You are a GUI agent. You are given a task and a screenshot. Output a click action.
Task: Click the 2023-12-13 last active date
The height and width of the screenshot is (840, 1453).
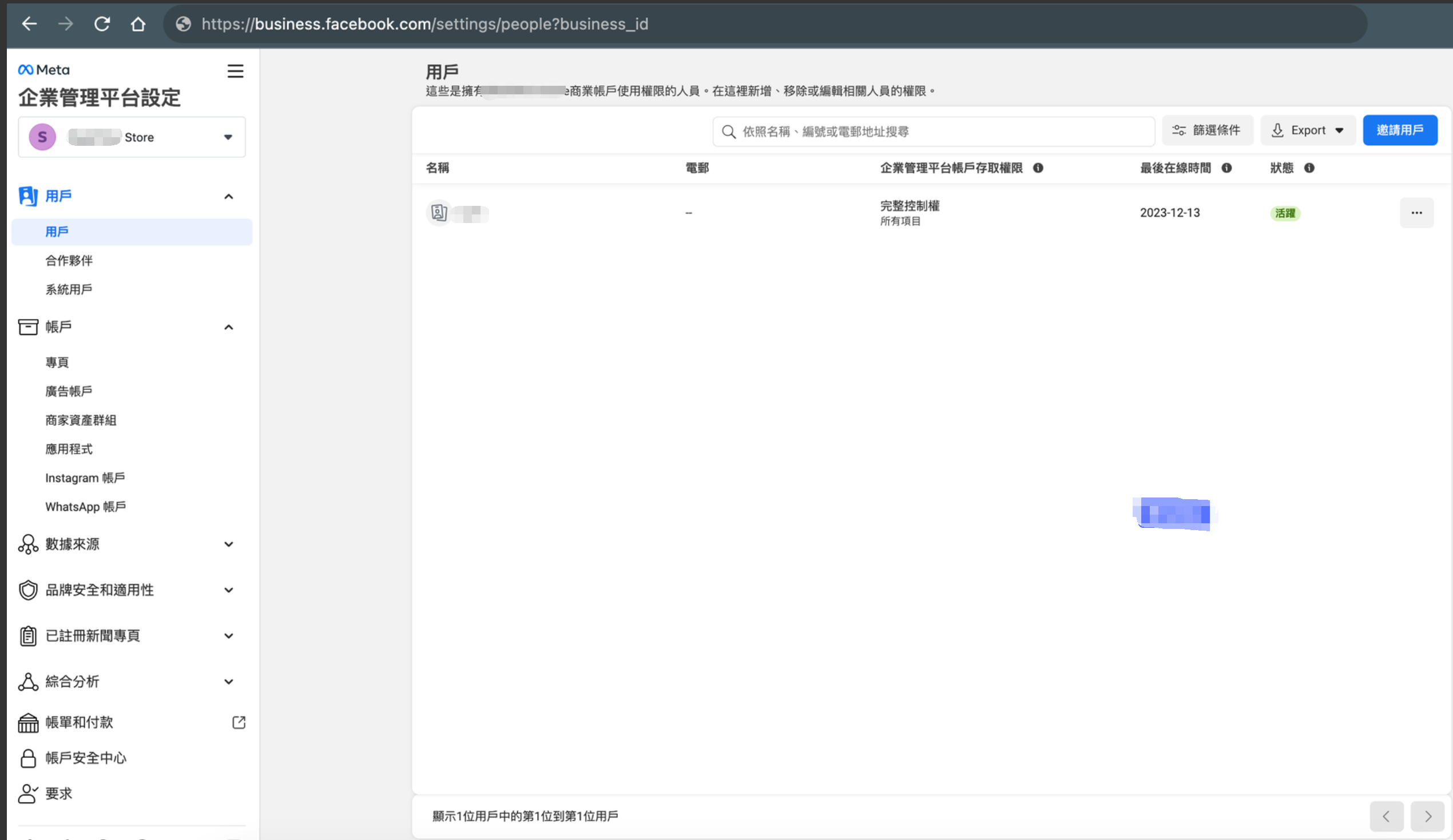[1170, 213]
